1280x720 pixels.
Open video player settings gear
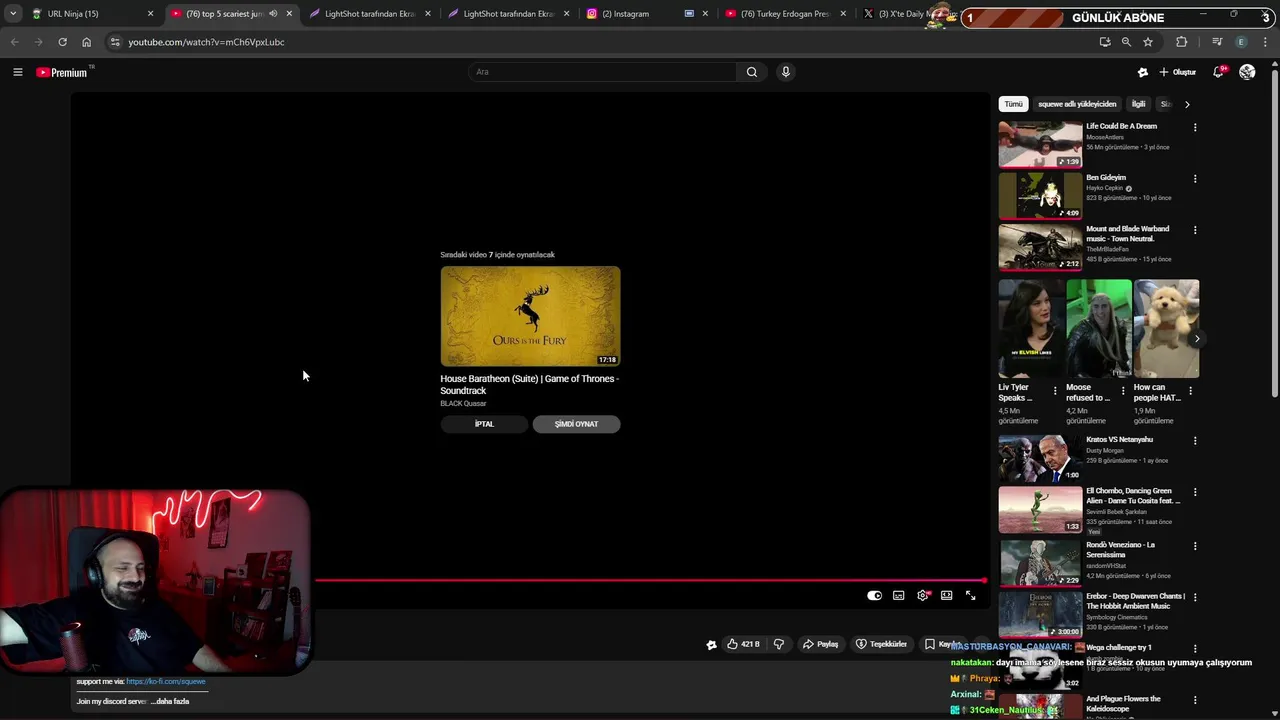pyautogui.click(x=923, y=595)
